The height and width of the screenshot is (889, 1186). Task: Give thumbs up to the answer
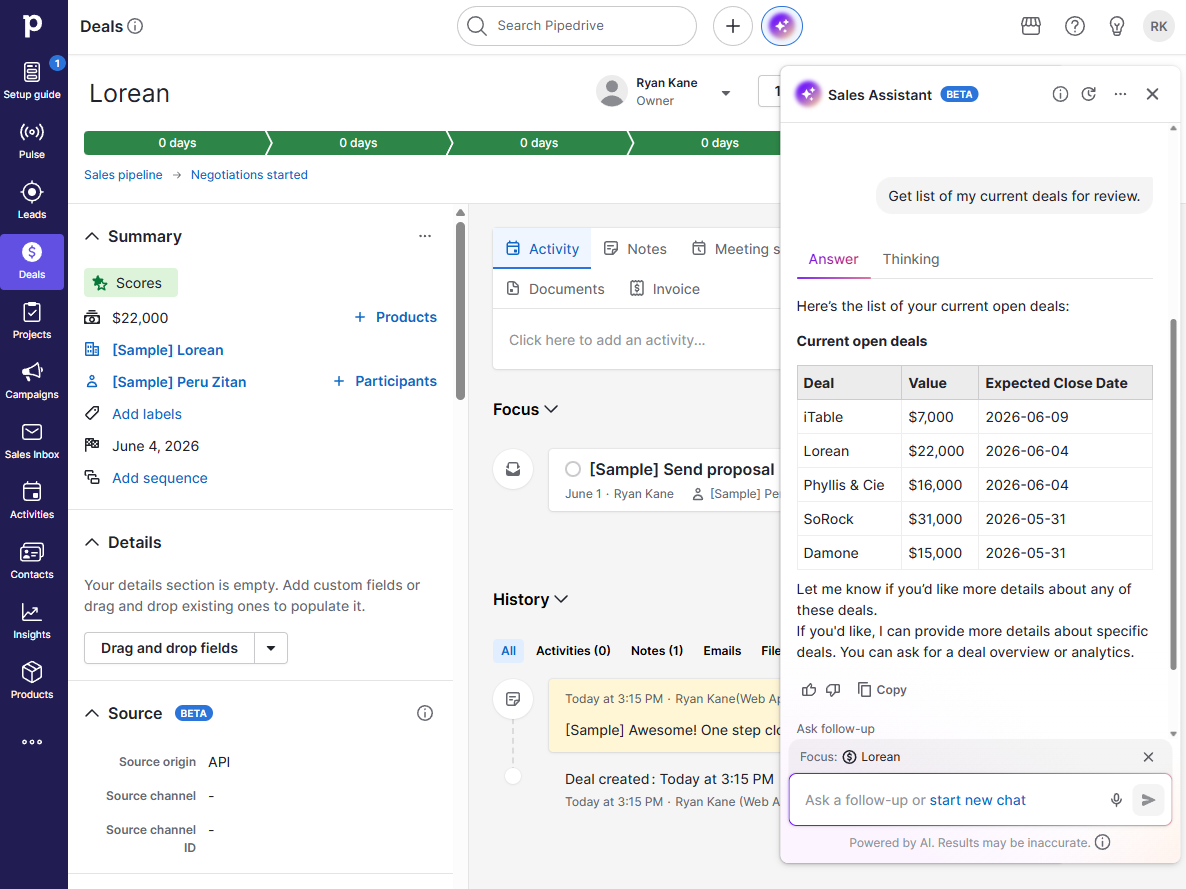(x=809, y=689)
